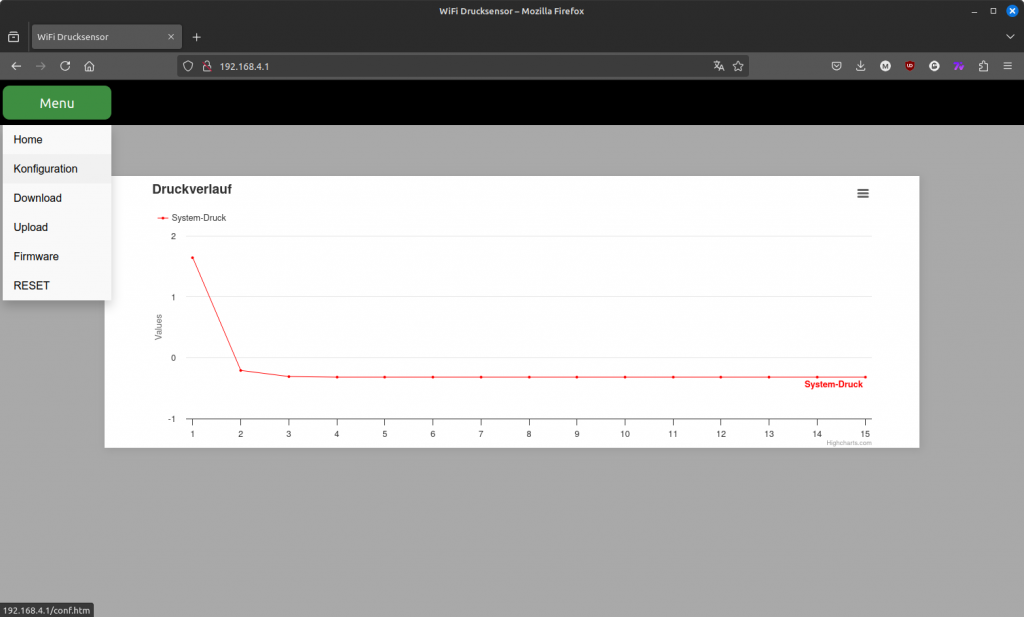Toggle System-Druck series in chart legend
Viewport: 1024px width, 617px height.
tap(191, 217)
